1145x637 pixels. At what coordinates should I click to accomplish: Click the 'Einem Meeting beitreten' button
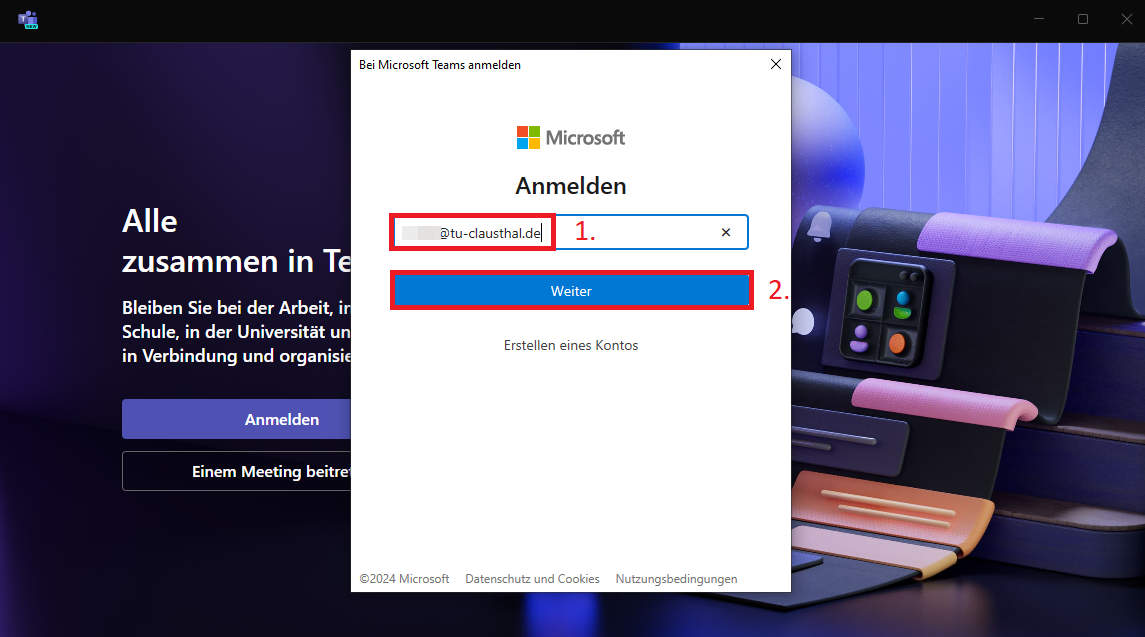pos(237,471)
